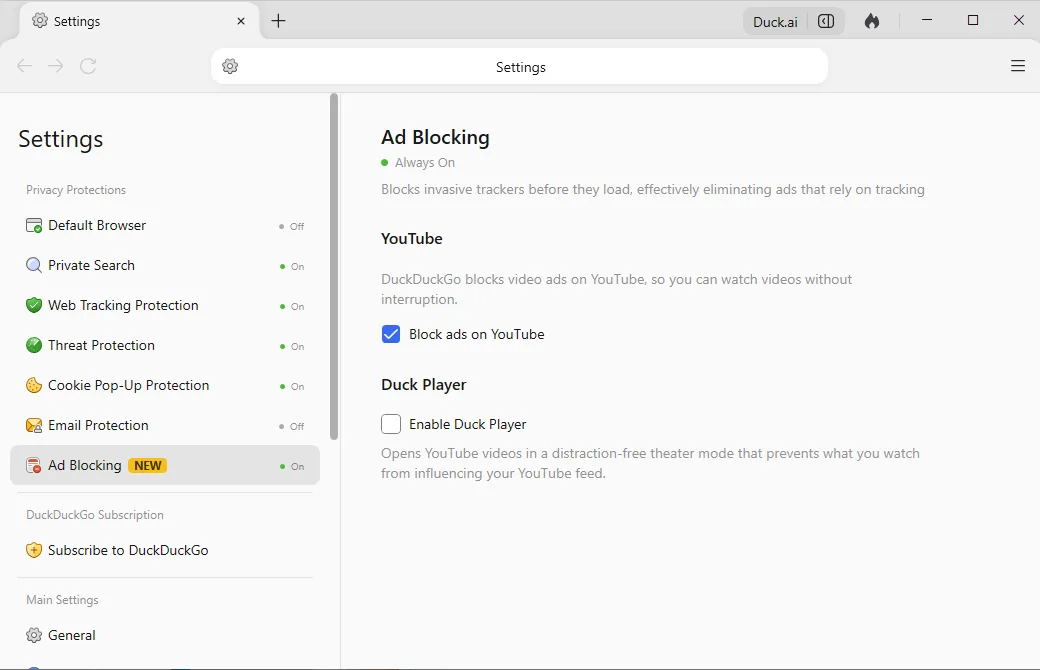The width and height of the screenshot is (1040, 670).
Task: Enable Duck Player checkbox
Action: pyautogui.click(x=391, y=424)
